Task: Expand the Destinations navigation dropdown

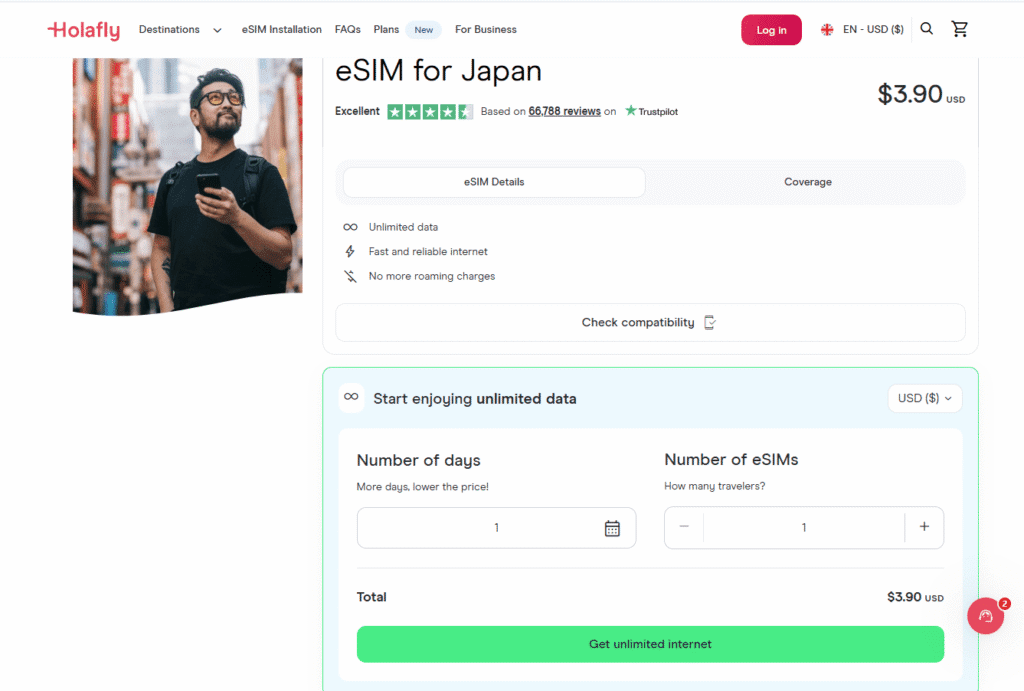Action: point(180,29)
